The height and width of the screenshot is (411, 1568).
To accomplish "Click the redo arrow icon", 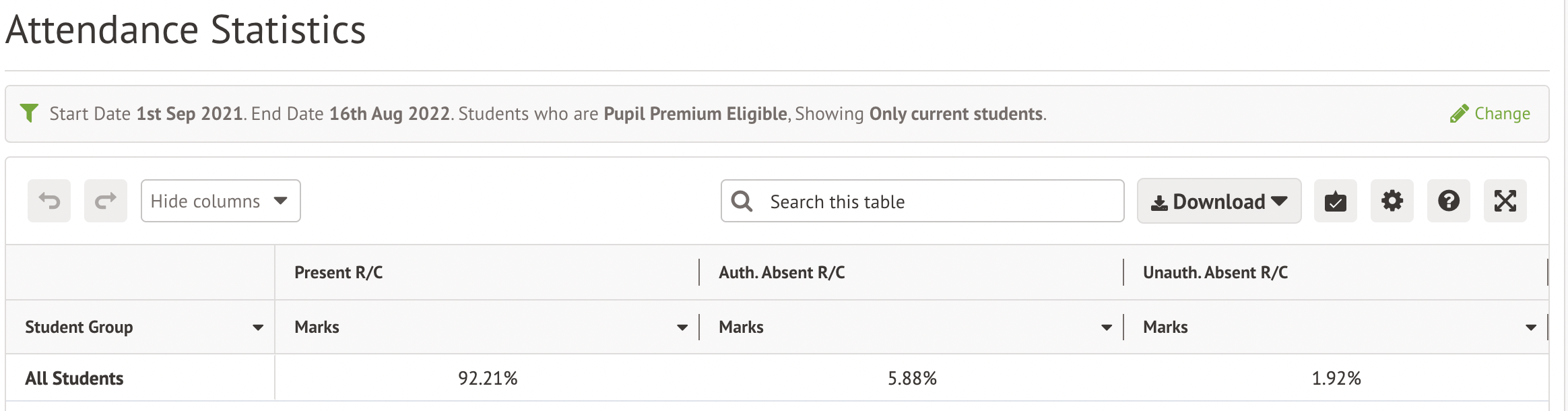I will pos(106,201).
